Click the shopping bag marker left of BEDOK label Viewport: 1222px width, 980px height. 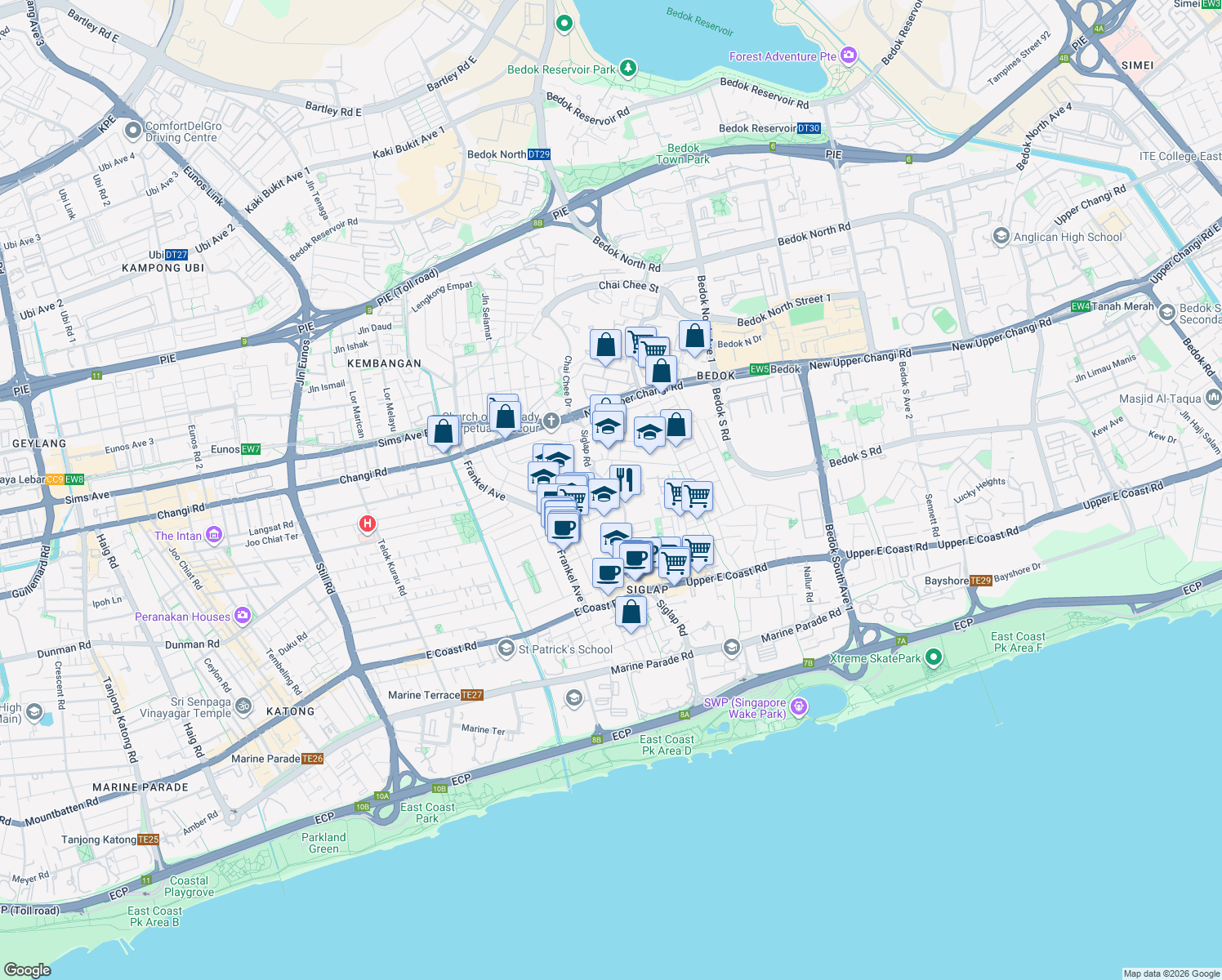pyautogui.click(x=661, y=371)
